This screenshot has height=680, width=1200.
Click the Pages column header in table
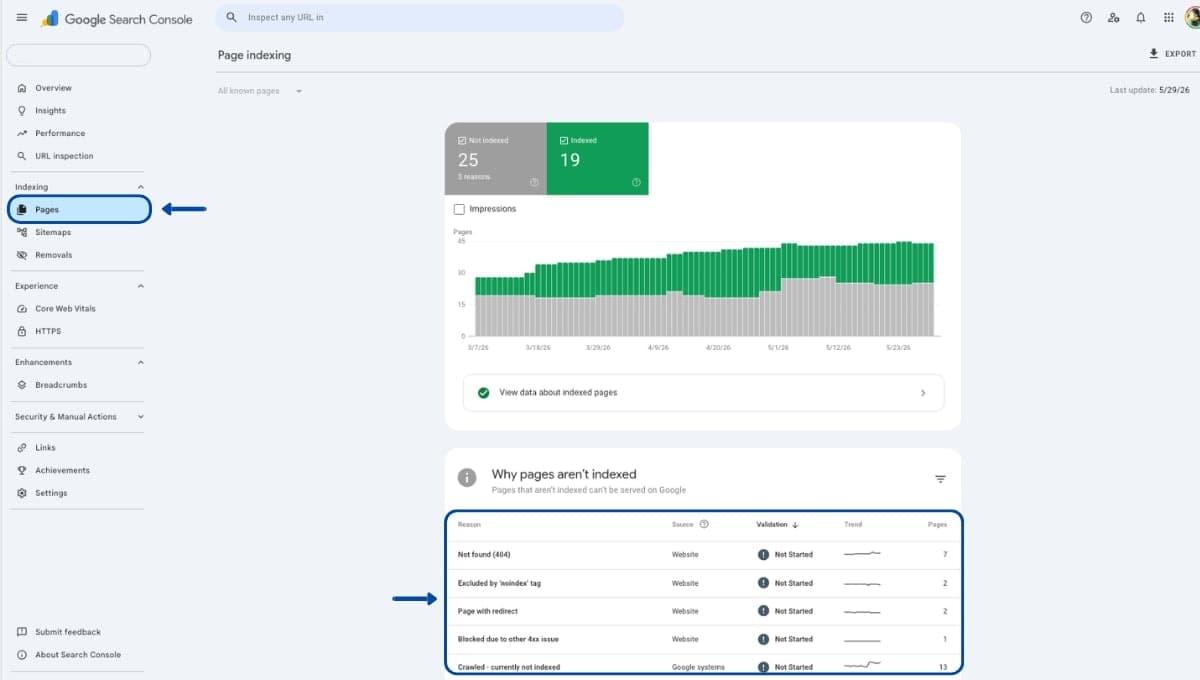(937, 525)
